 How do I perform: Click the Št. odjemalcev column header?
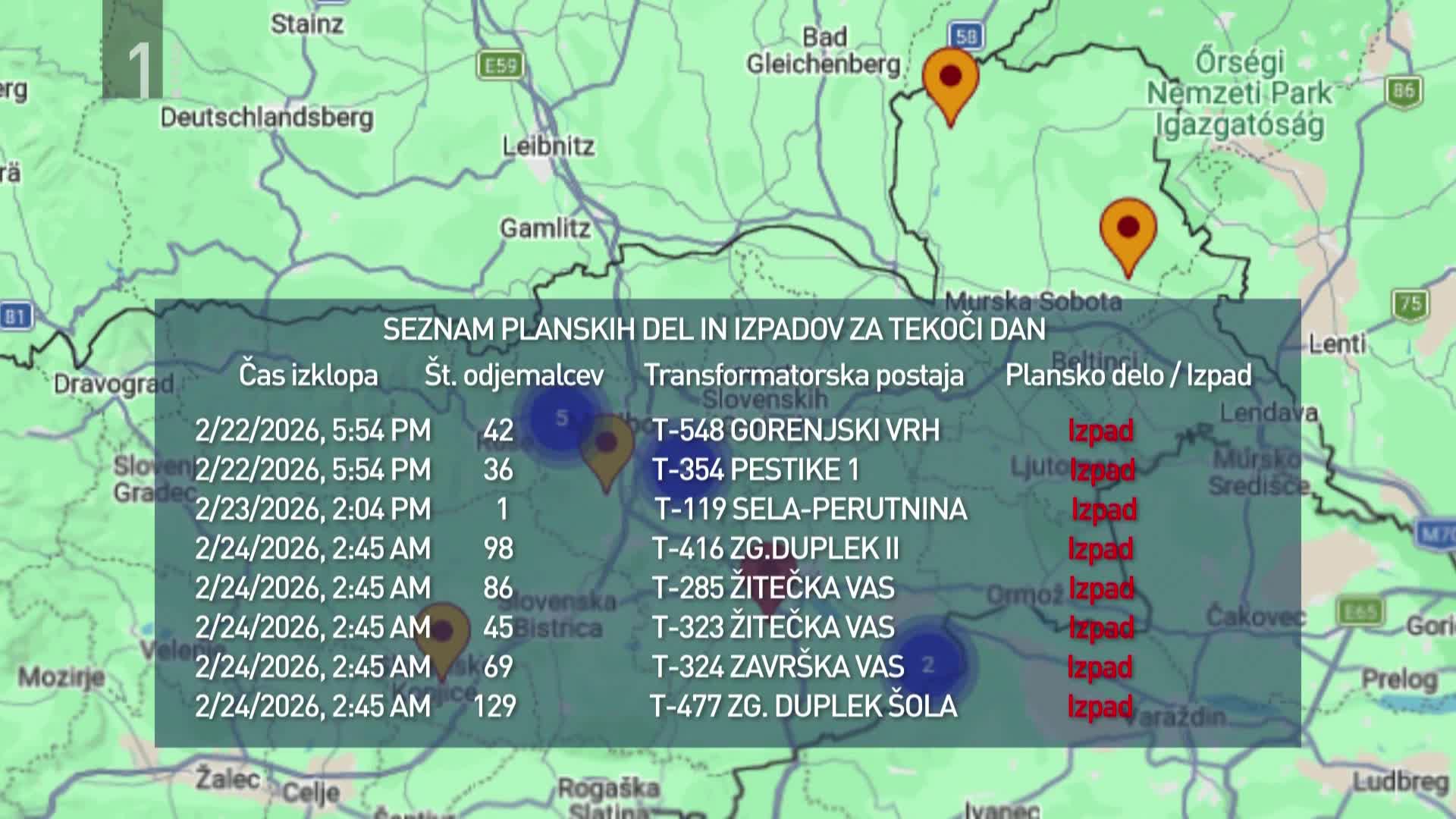coord(514,375)
